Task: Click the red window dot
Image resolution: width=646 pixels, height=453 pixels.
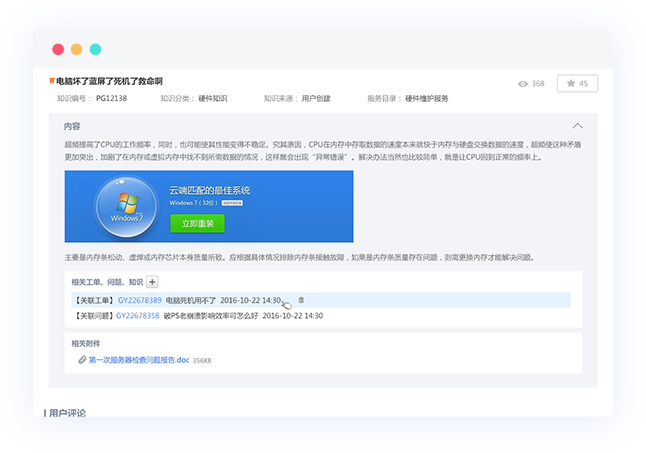Action: (x=58, y=49)
